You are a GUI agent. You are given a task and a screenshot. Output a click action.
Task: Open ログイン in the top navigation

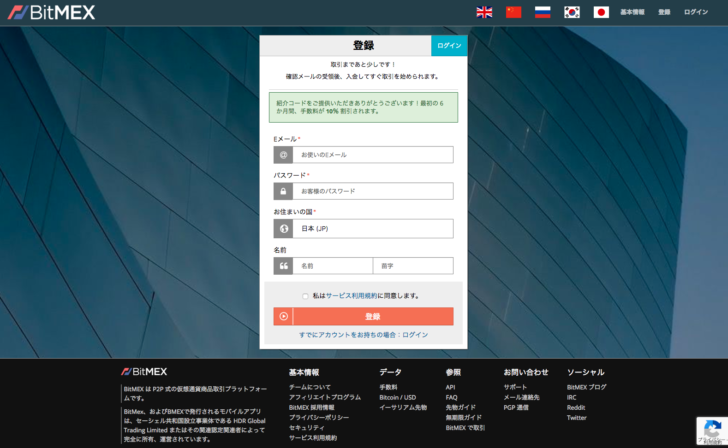coord(696,12)
